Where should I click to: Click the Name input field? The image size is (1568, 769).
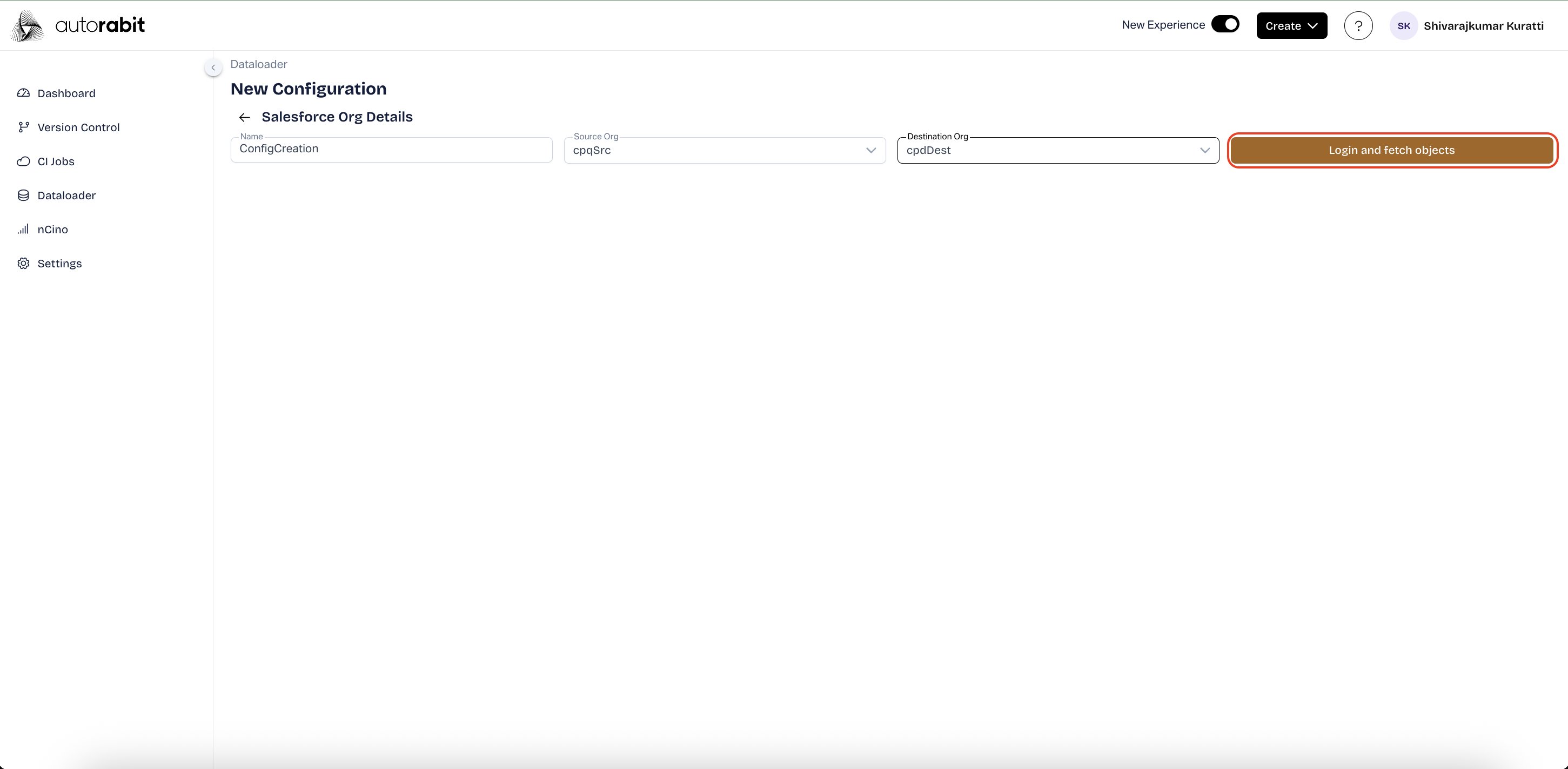pyautogui.click(x=391, y=150)
